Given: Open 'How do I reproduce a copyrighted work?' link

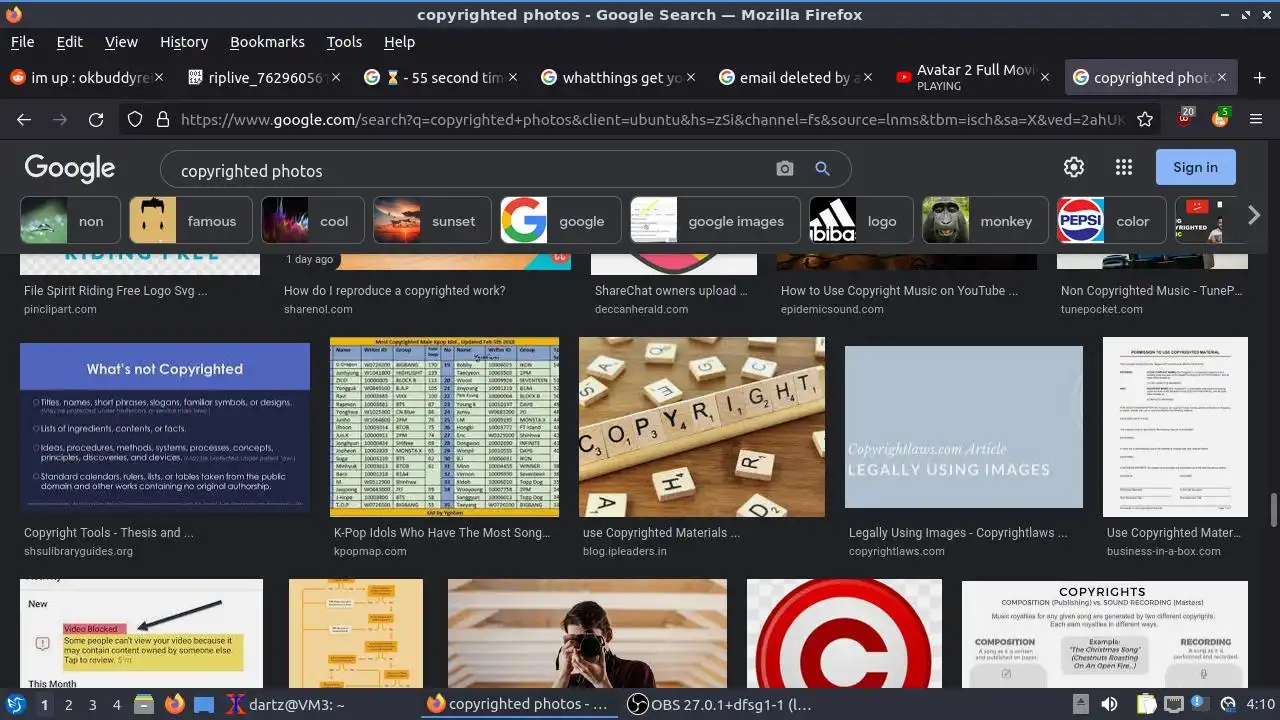Looking at the screenshot, I should coord(394,291).
